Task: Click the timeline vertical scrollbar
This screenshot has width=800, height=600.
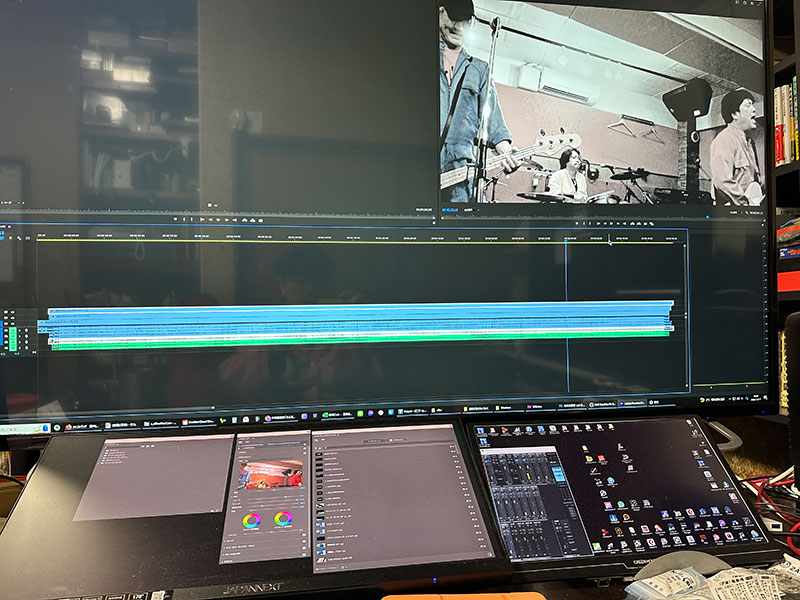Action: point(687,316)
